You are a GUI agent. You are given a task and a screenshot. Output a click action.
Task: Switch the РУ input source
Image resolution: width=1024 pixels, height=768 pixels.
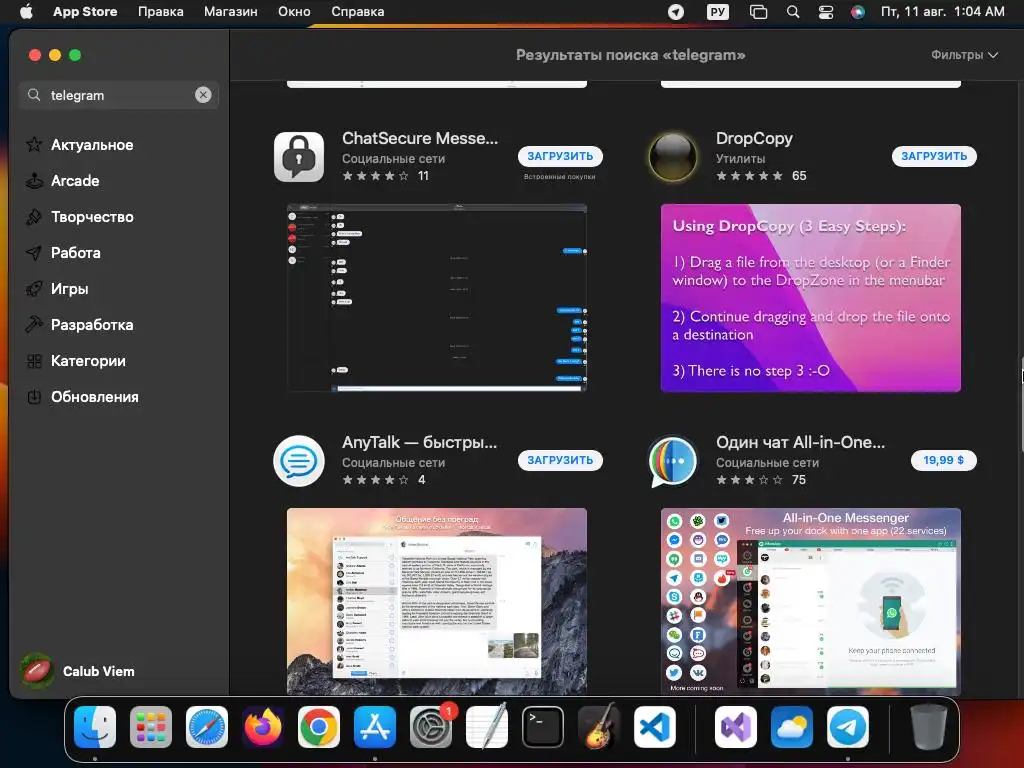(x=717, y=12)
